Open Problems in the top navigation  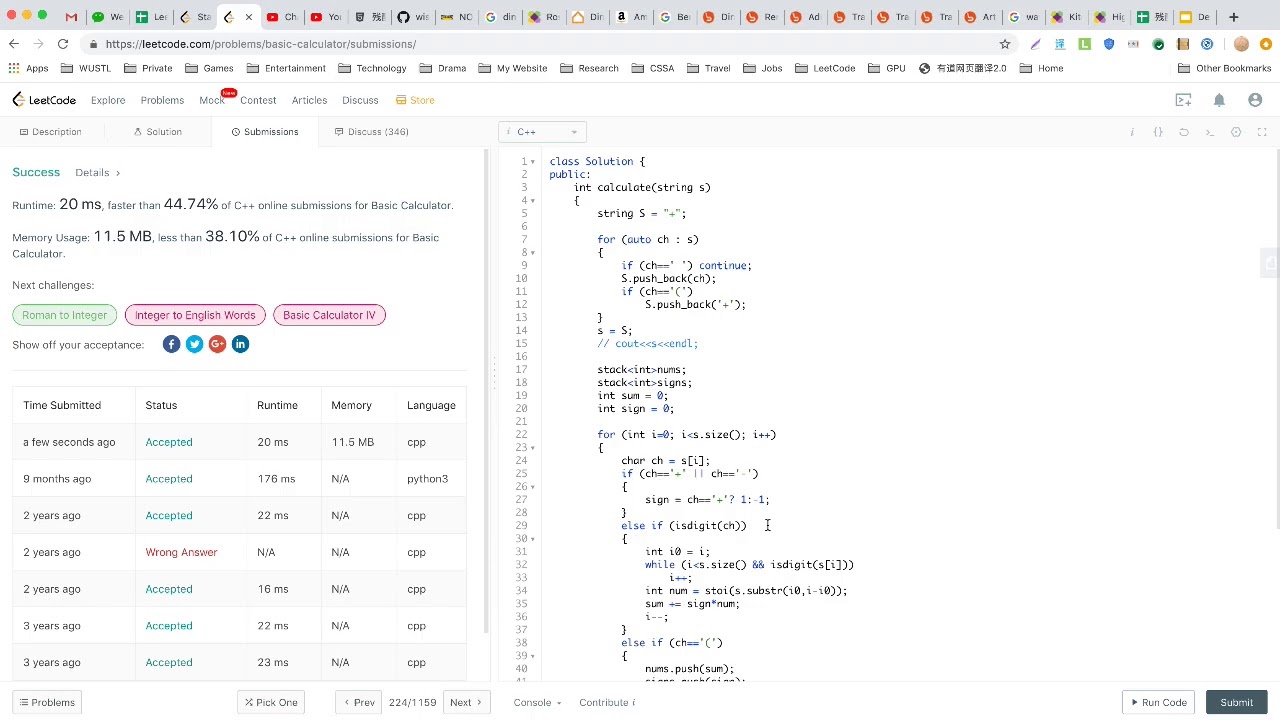162,100
